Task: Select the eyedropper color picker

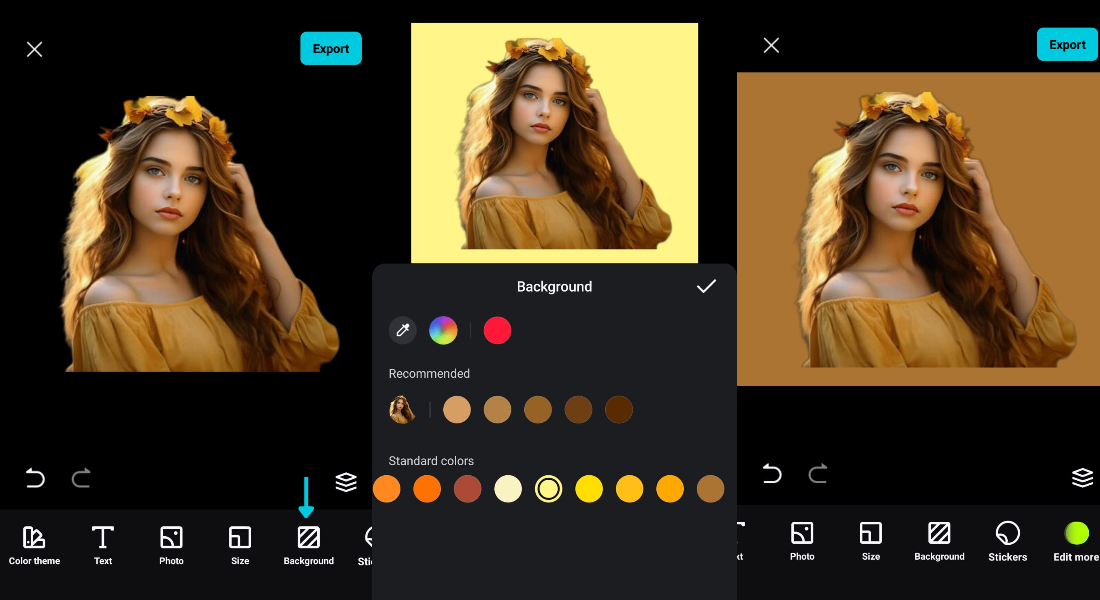Action: pyautogui.click(x=403, y=331)
